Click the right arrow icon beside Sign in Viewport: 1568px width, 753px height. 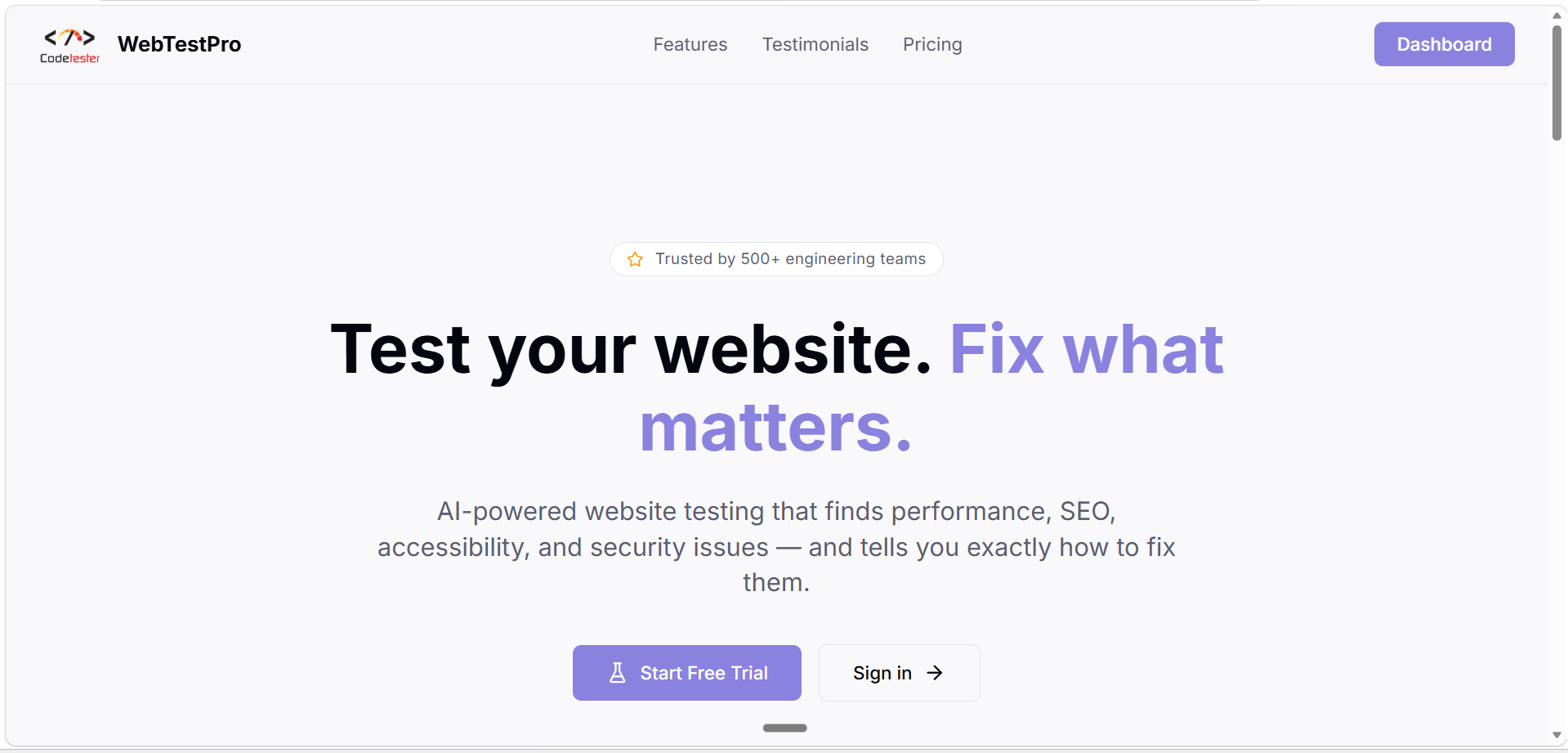pyautogui.click(x=935, y=673)
